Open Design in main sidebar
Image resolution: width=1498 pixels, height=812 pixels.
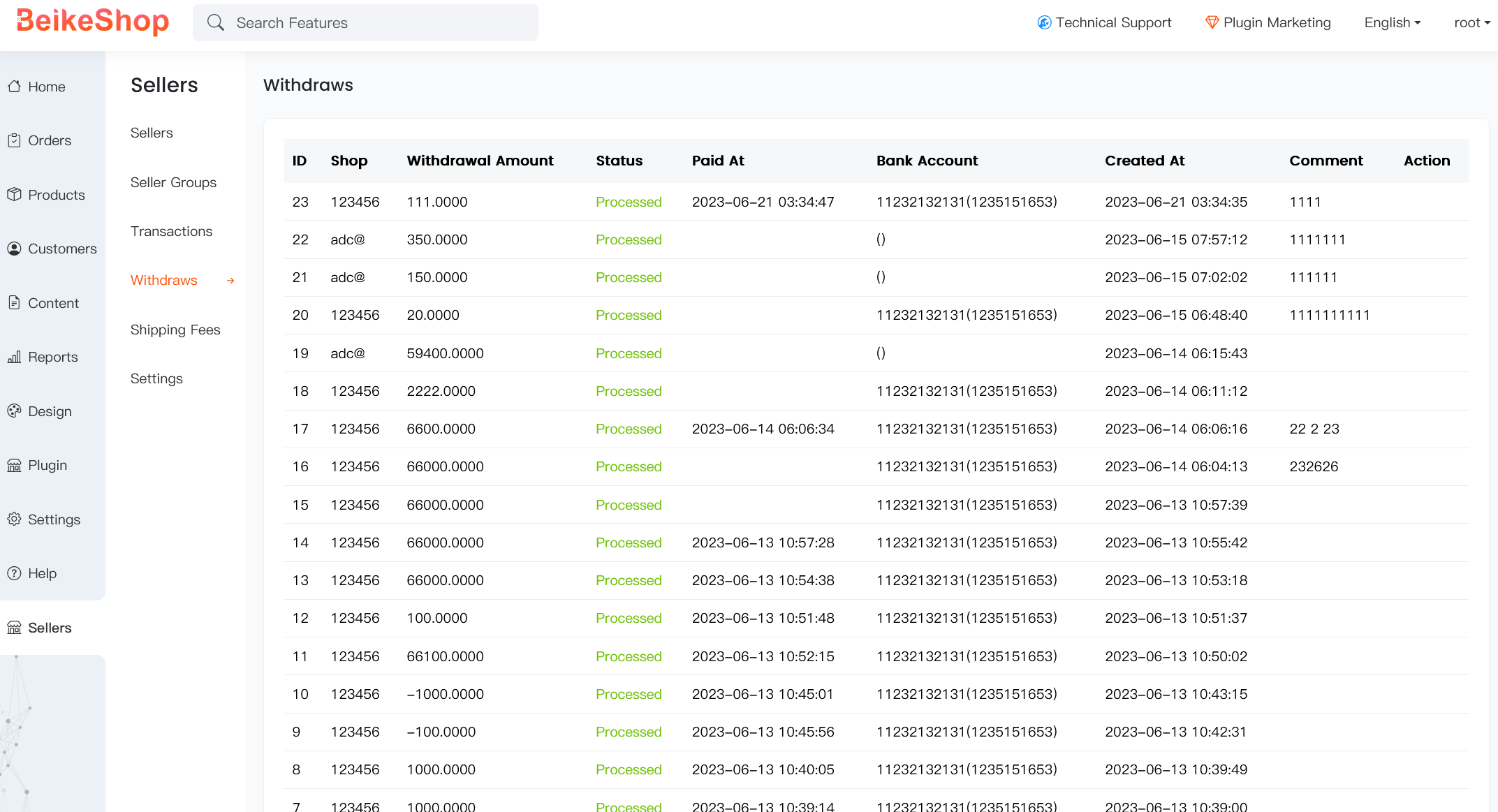pos(50,411)
